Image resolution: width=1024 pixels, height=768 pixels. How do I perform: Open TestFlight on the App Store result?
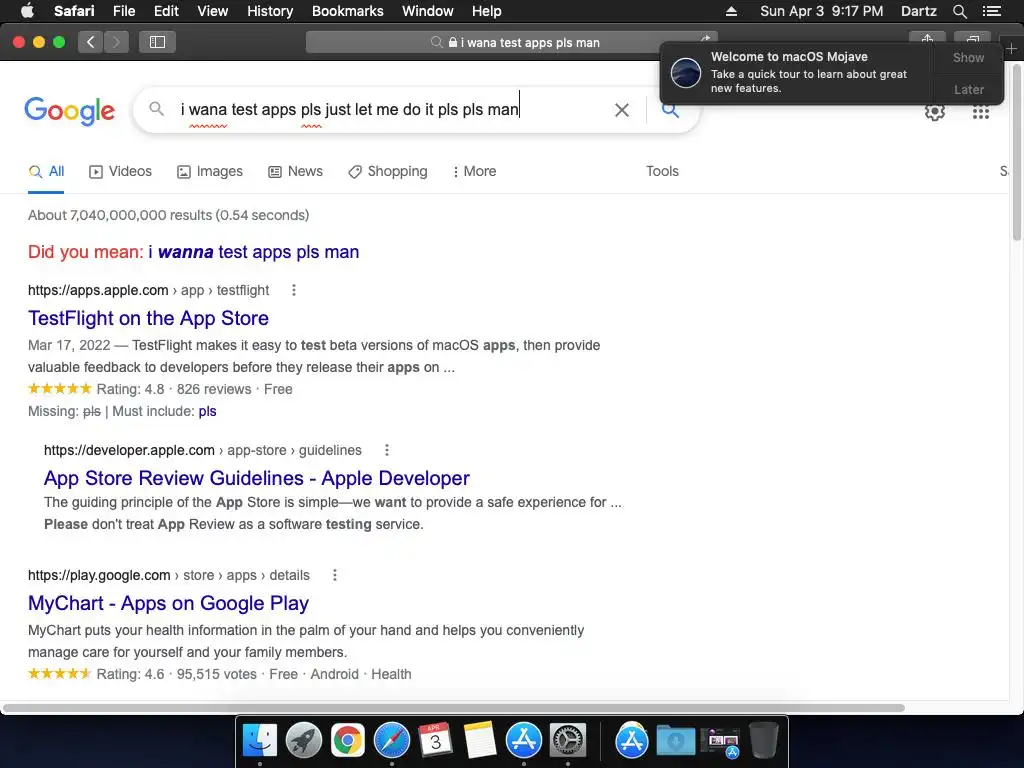[x=148, y=318]
